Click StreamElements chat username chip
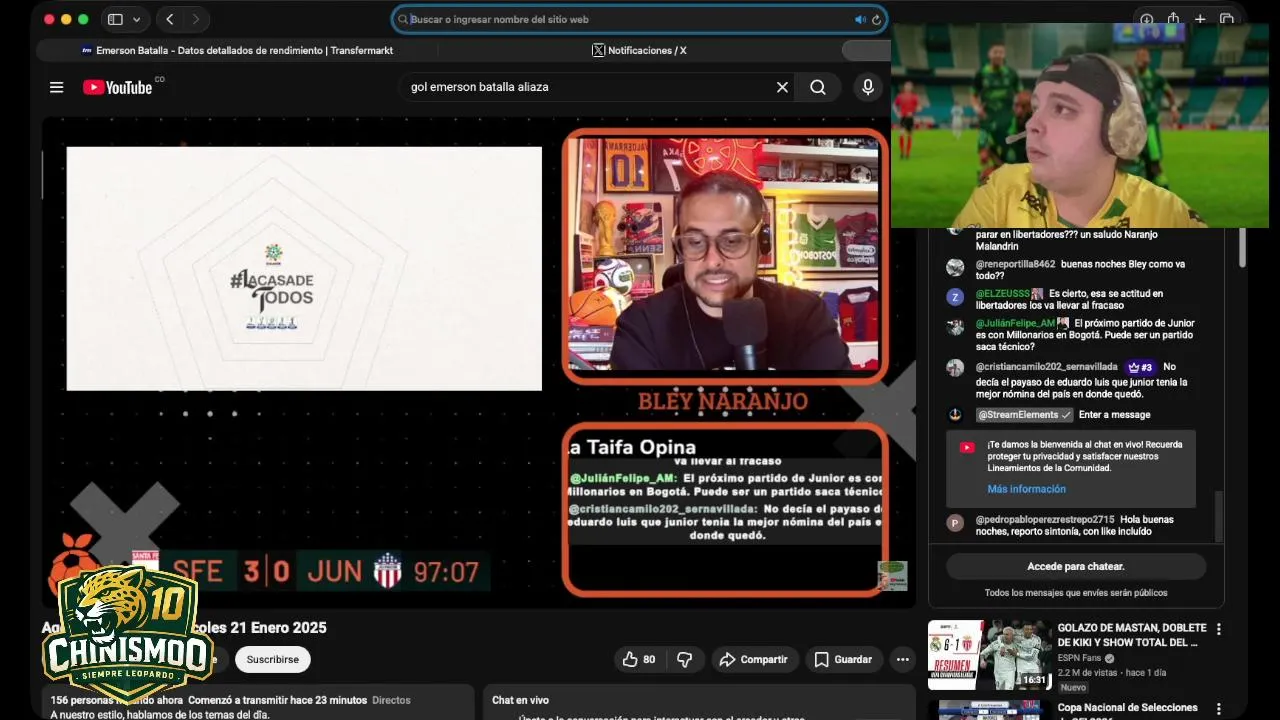This screenshot has width=1280, height=720. (1024, 414)
